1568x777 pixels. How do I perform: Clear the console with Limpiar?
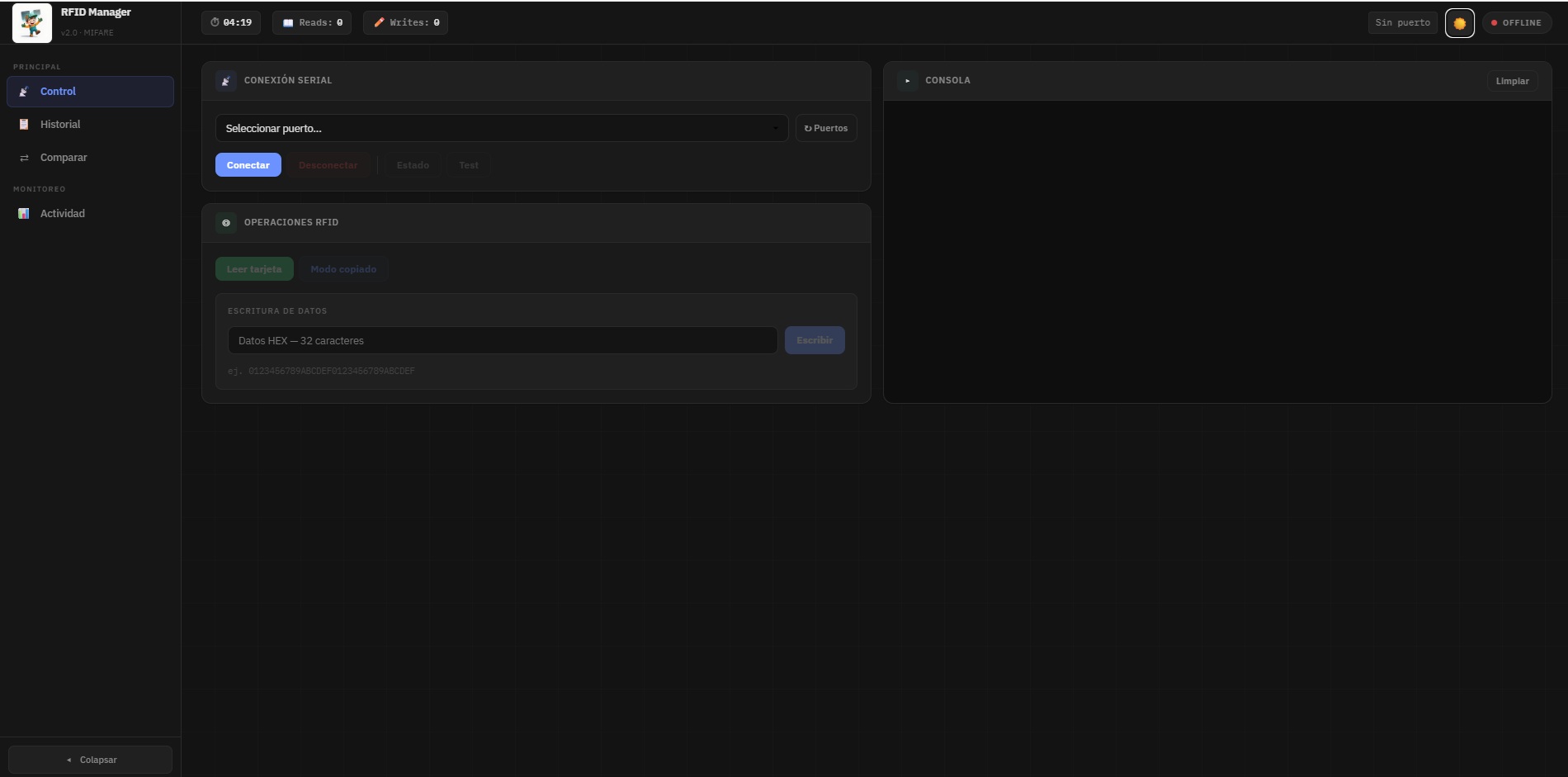point(1512,81)
